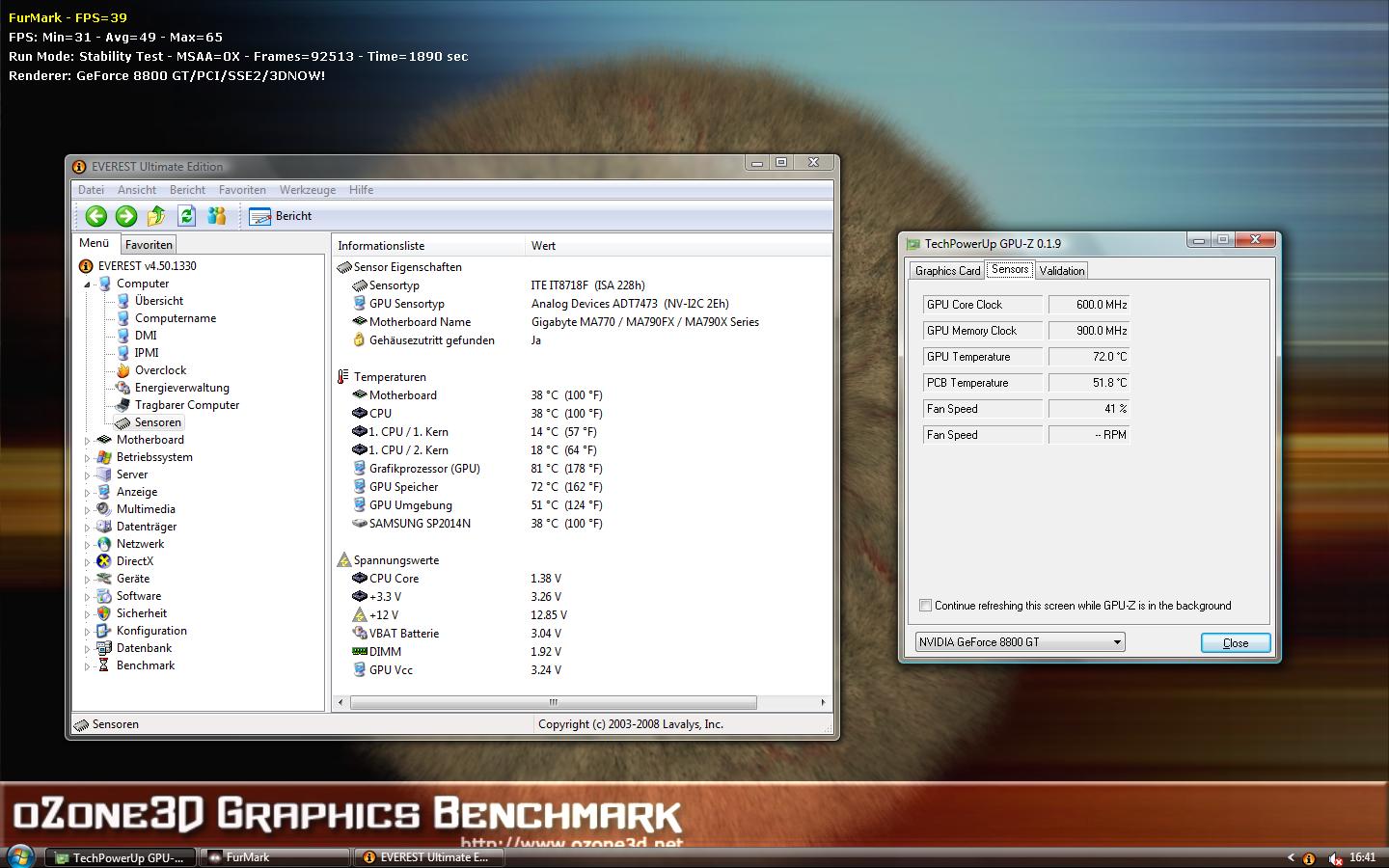This screenshot has width=1389, height=868.
Task: Click the Up level arrow icon in EVEREST
Action: (156, 216)
